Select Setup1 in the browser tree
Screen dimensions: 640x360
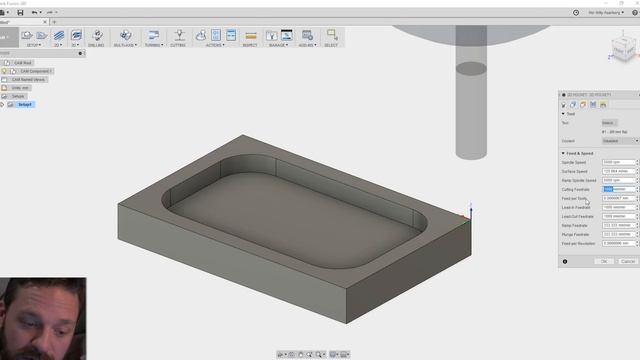tap(25, 105)
